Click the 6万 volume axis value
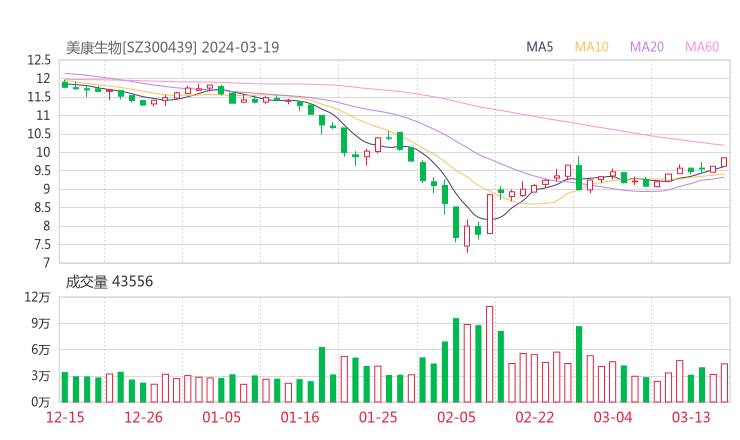The height and width of the screenshot is (440, 740). click(x=40, y=350)
